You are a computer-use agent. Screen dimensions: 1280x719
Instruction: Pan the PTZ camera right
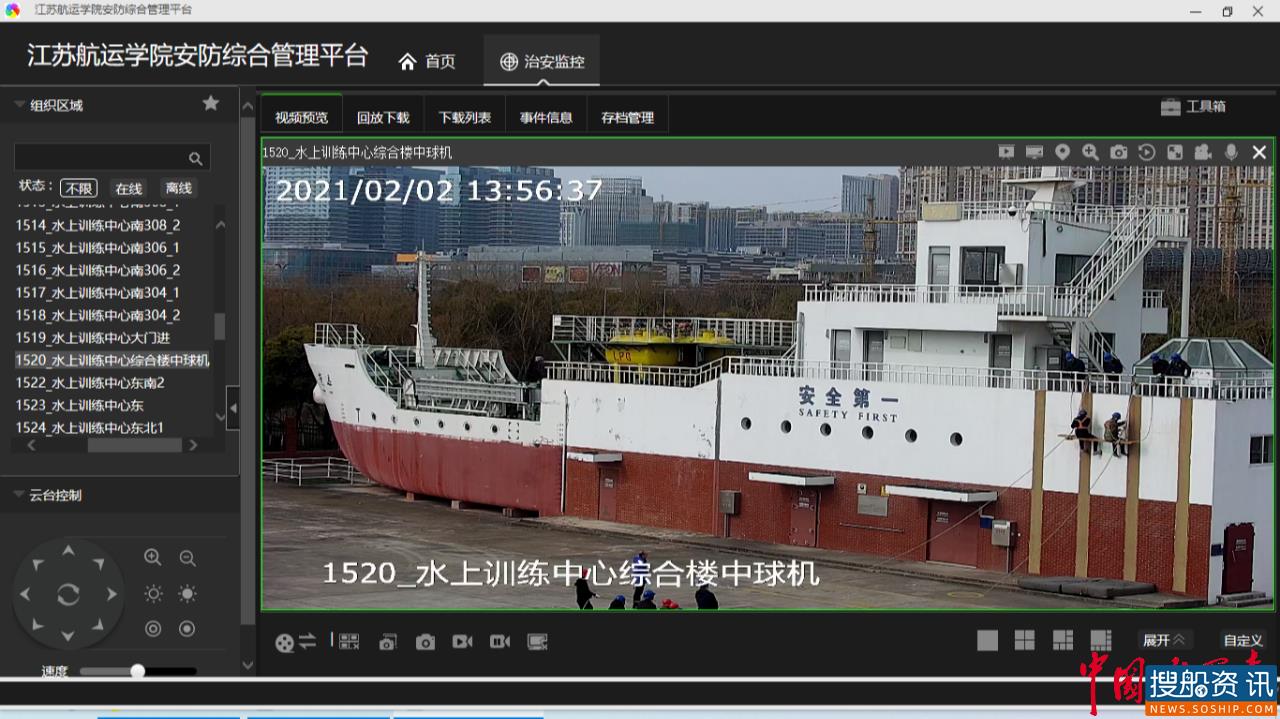pos(112,594)
